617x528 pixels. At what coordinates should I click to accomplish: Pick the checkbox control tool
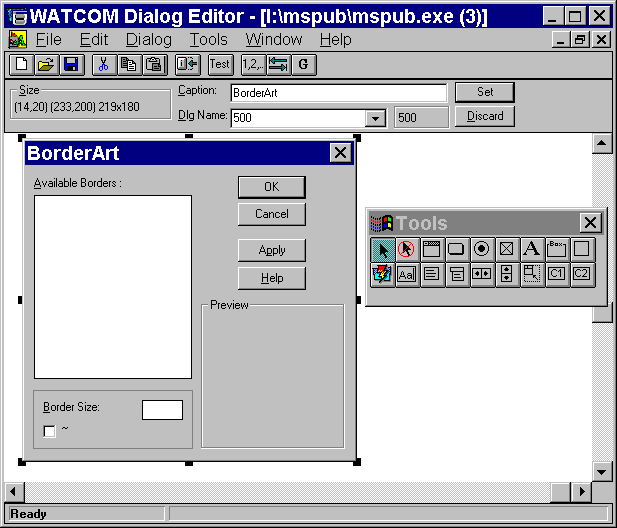(x=507, y=249)
